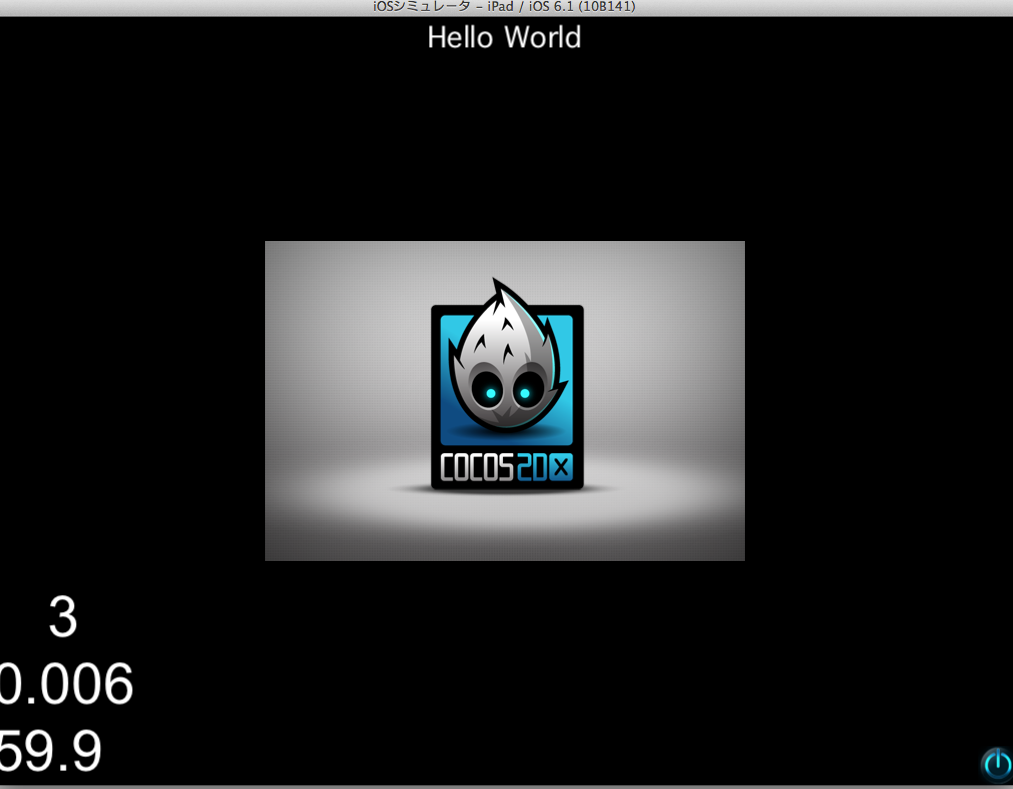Click the iOS simulator window title bar
This screenshot has height=789, width=1013.
point(506,7)
